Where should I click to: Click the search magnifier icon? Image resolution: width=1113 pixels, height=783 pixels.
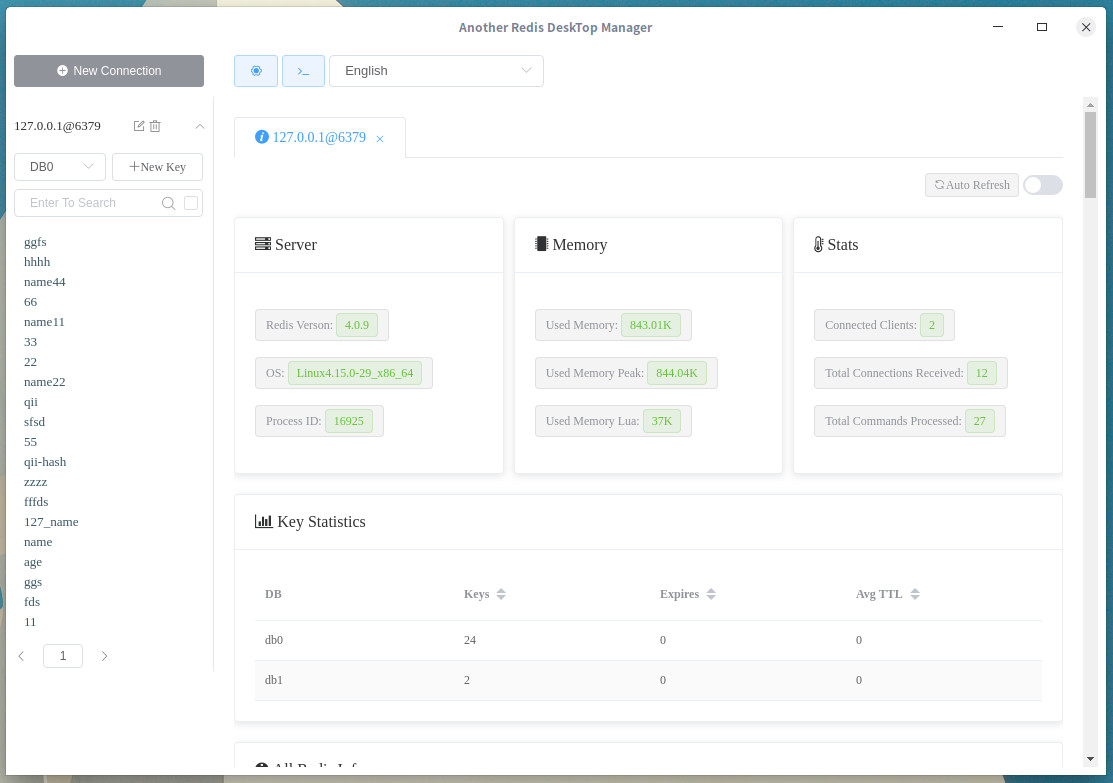tap(168, 203)
